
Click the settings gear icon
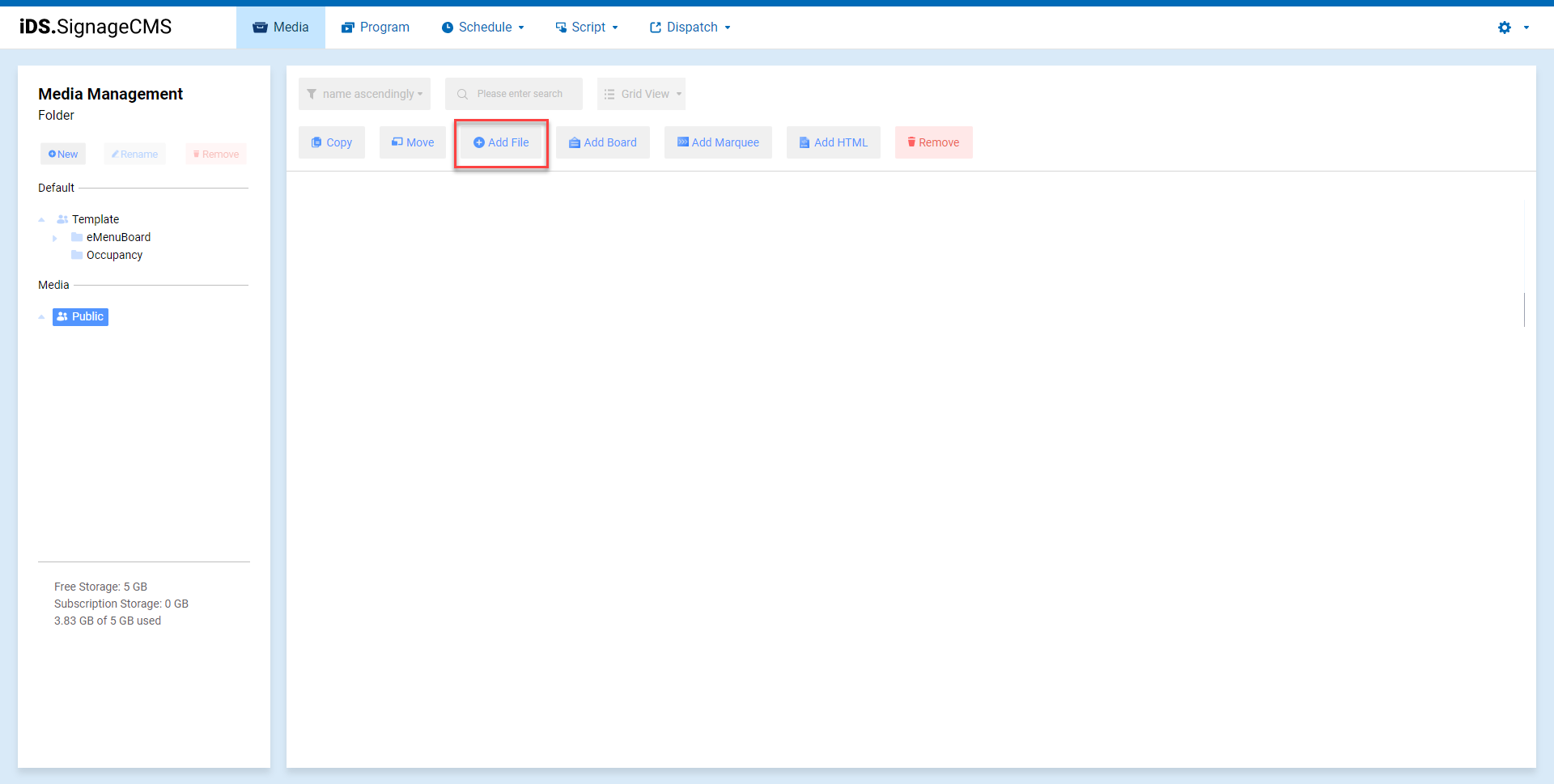(1505, 28)
